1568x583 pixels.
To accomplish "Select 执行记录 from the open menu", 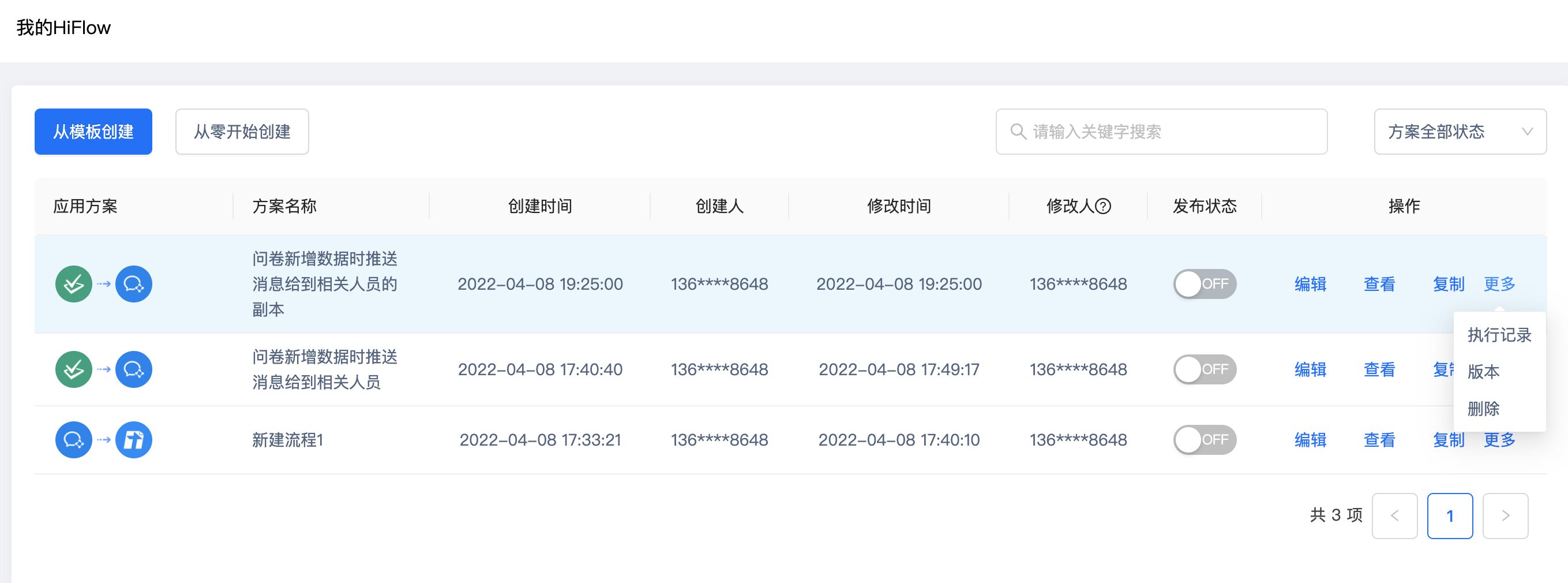I will click(1499, 335).
